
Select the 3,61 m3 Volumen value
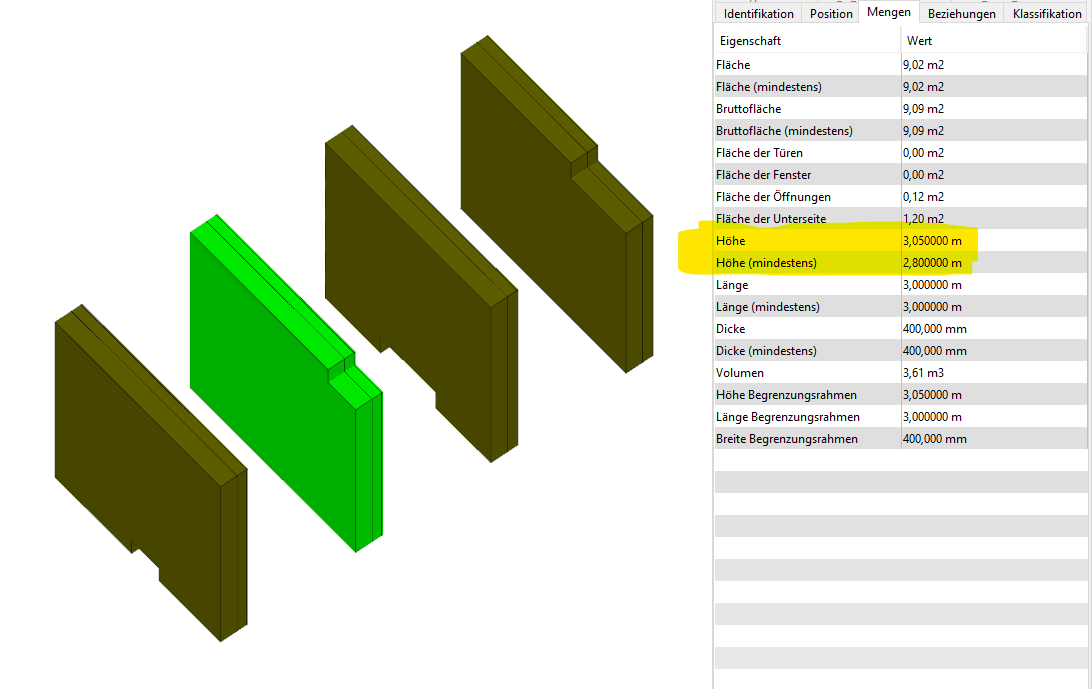pyautogui.click(x=923, y=373)
